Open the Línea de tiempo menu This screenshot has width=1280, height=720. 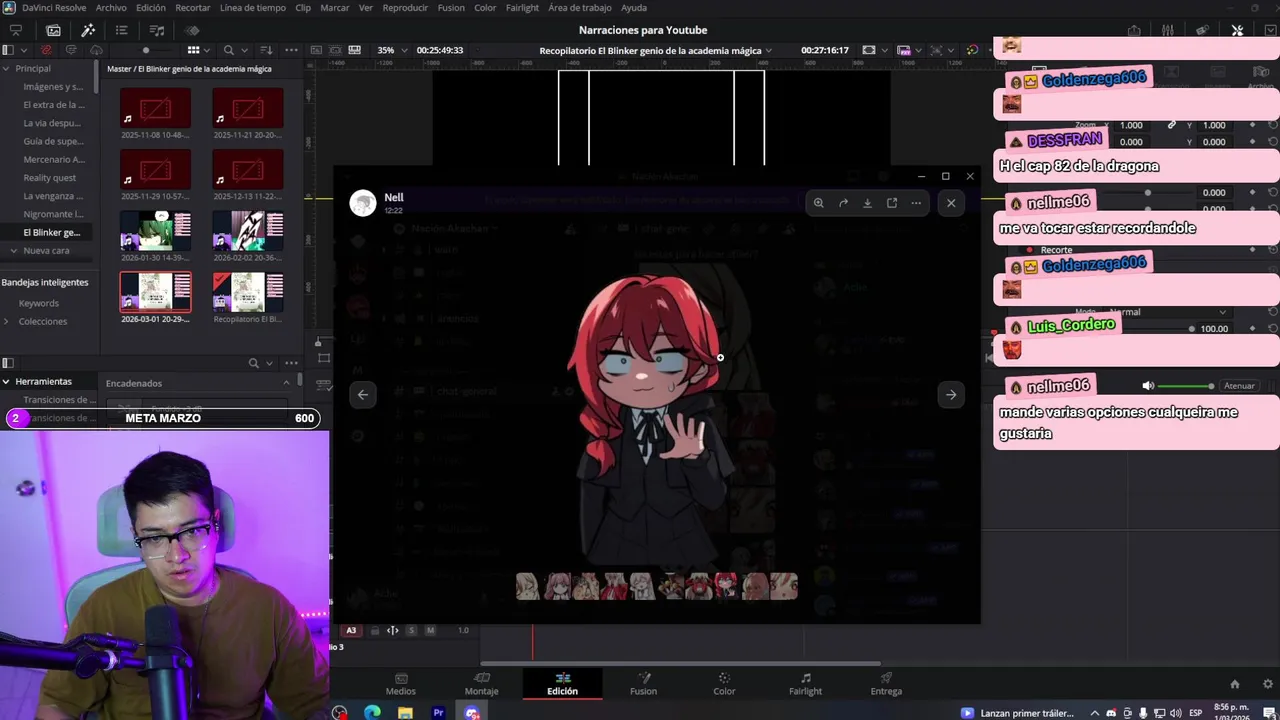pos(252,8)
